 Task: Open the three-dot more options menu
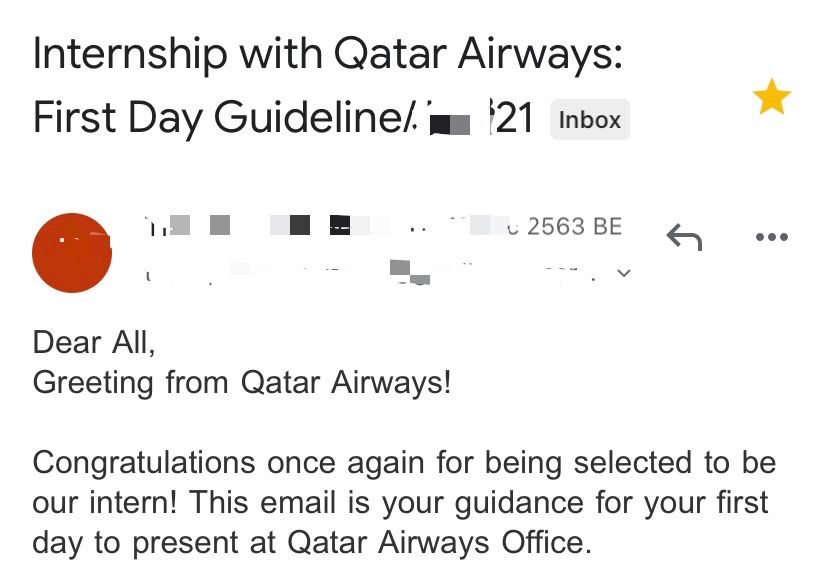[772, 237]
